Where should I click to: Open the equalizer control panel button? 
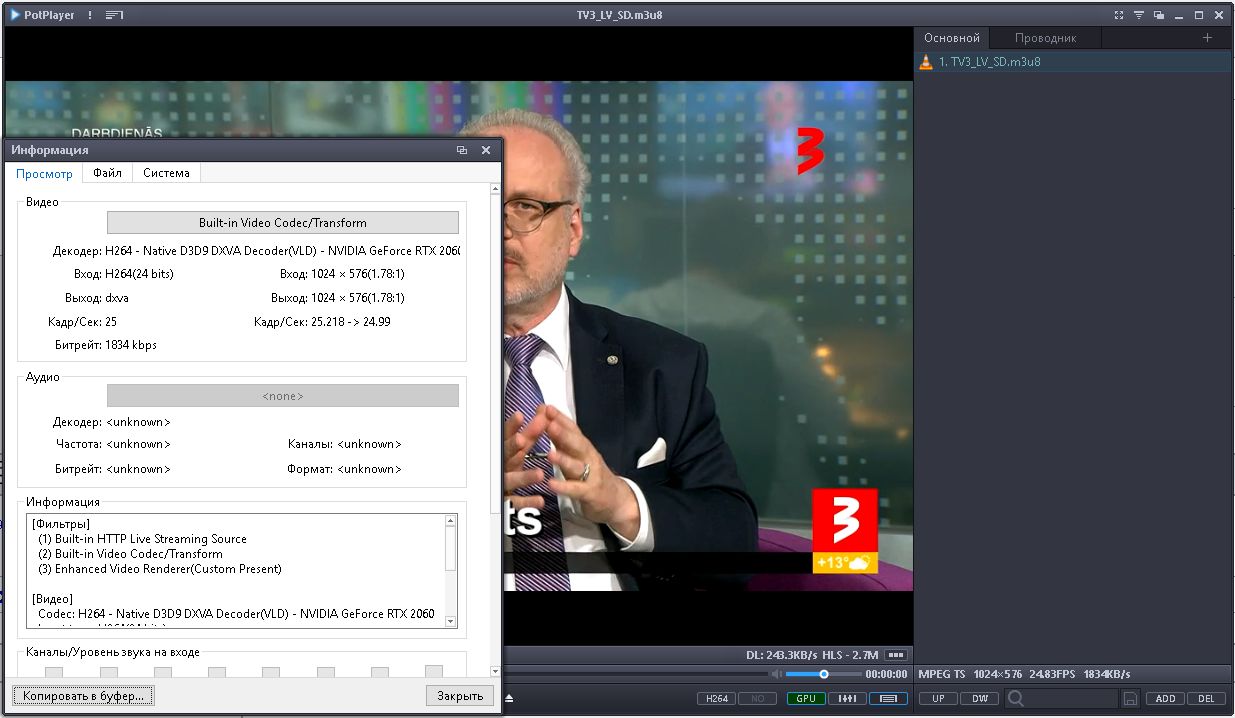tap(847, 699)
